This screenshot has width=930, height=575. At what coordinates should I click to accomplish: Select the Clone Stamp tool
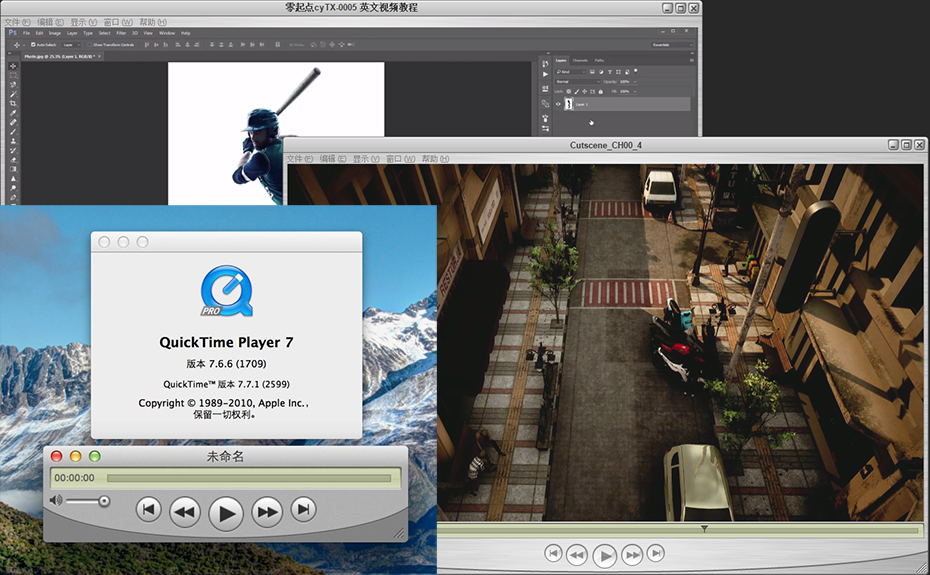13,141
